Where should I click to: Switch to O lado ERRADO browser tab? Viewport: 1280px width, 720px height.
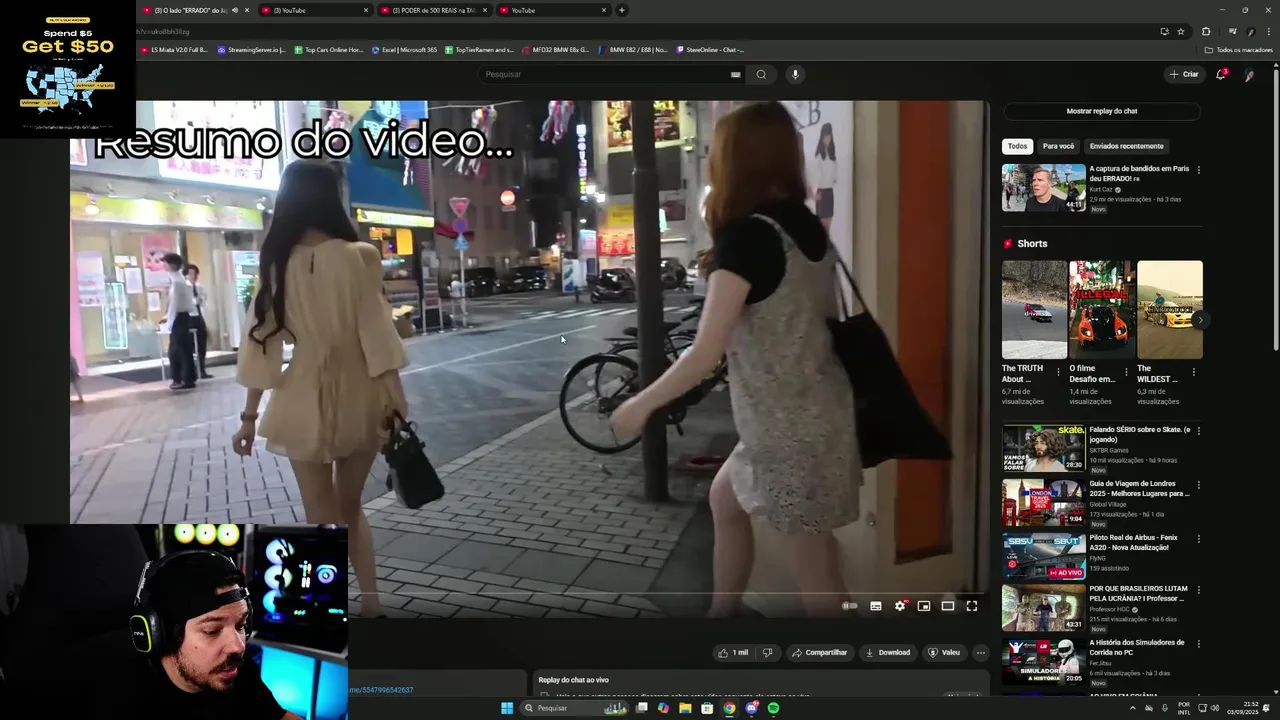[196, 10]
